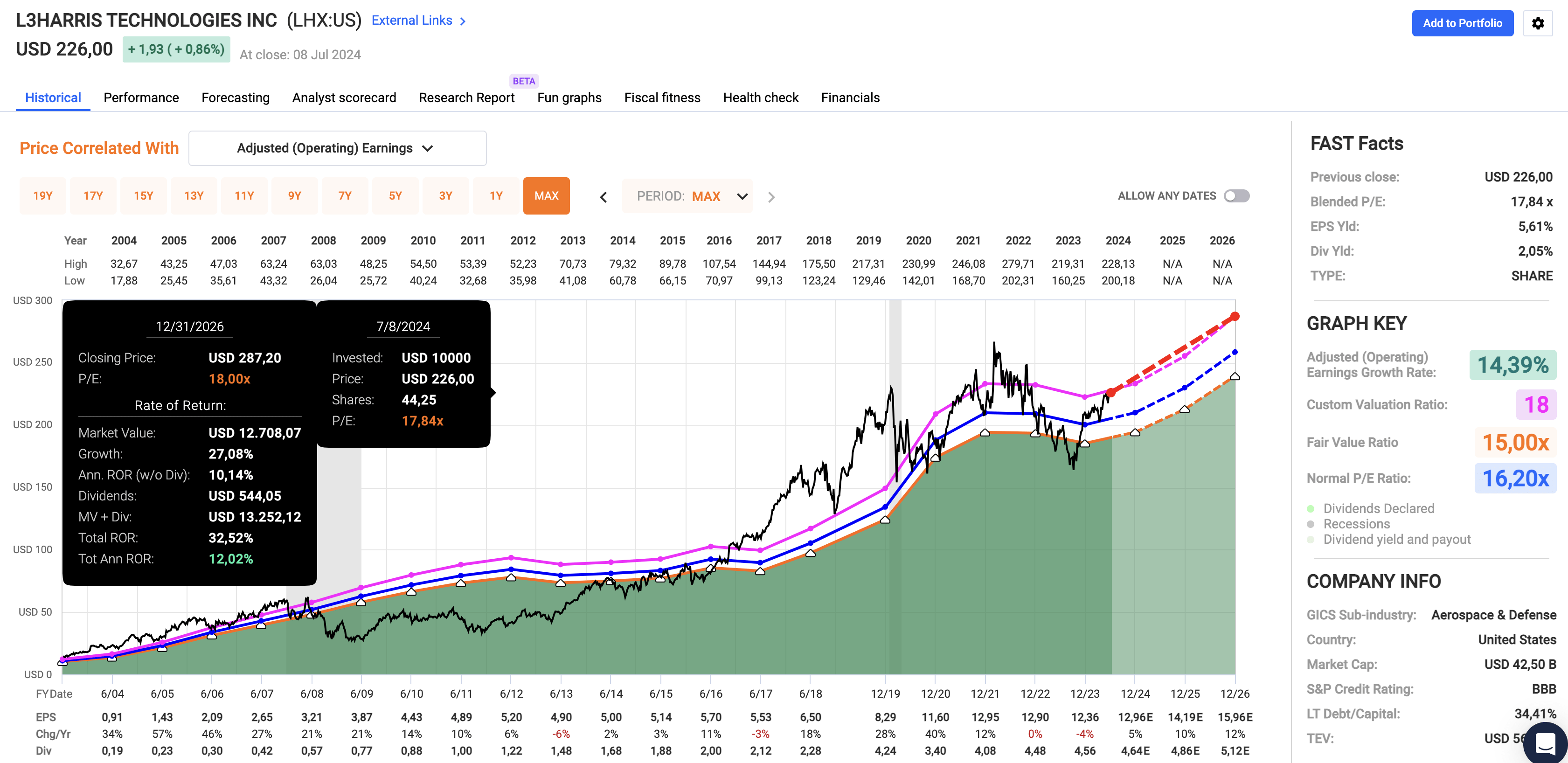Open the Fiscal fitness tab
This screenshot has width=1568, height=763.
tap(662, 97)
